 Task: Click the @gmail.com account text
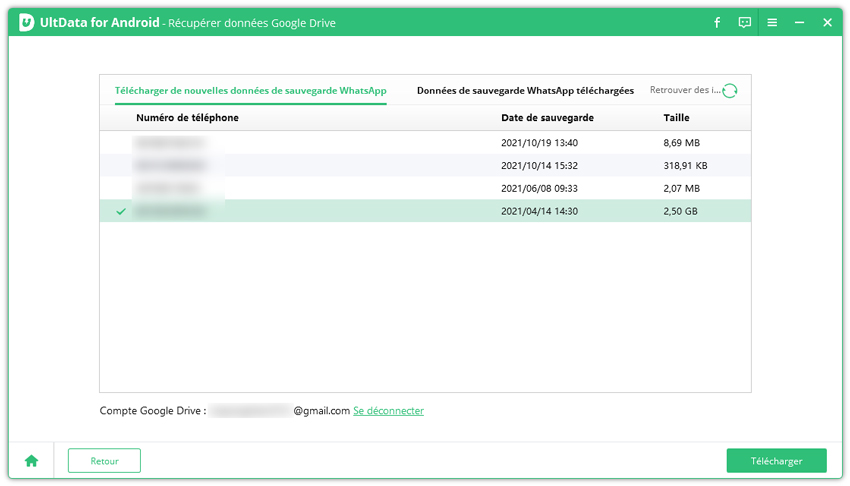[x=322, y=411]
